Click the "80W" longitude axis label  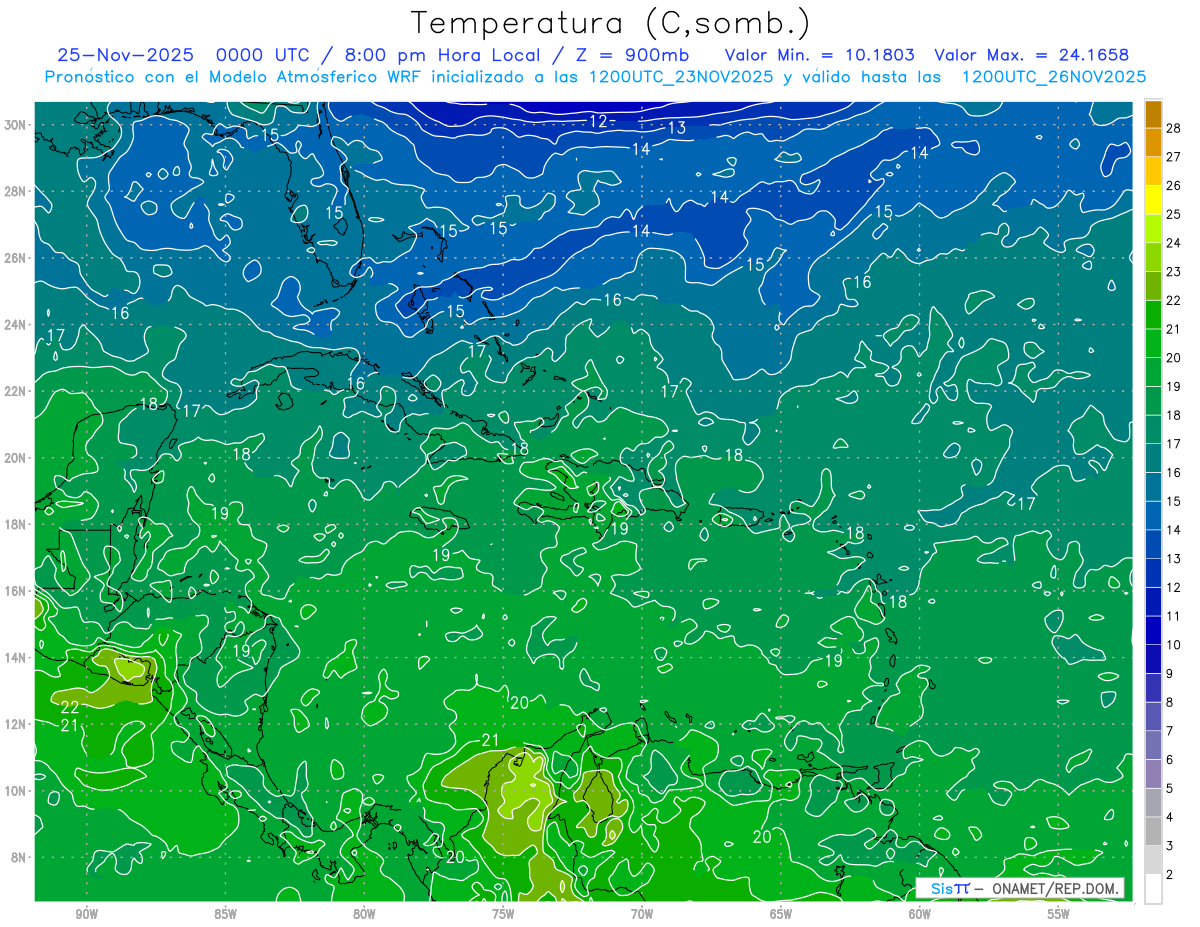click(x=364, y=914)
